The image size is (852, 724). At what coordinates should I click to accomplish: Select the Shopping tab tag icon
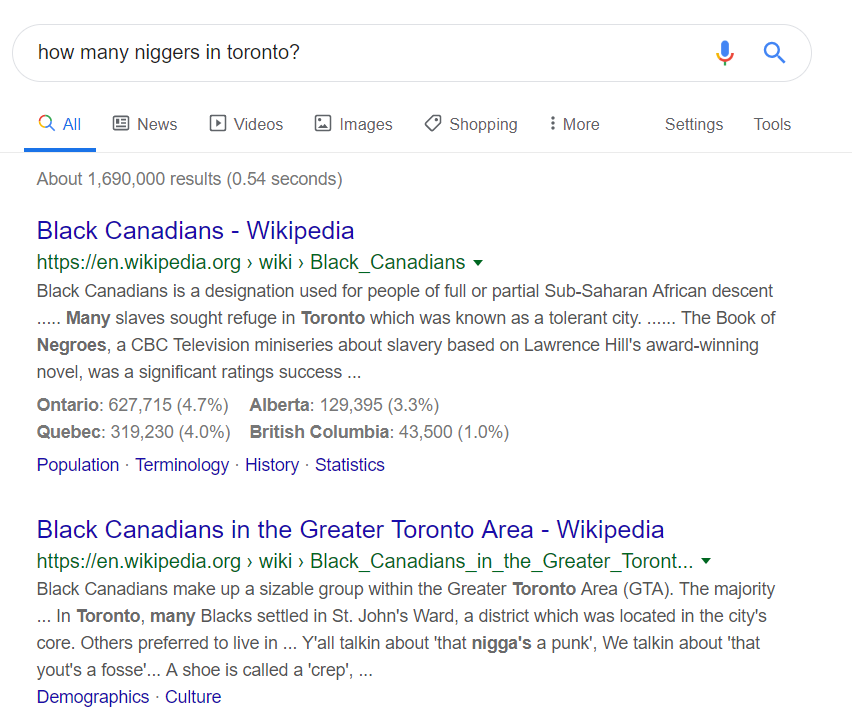(433, 123)
